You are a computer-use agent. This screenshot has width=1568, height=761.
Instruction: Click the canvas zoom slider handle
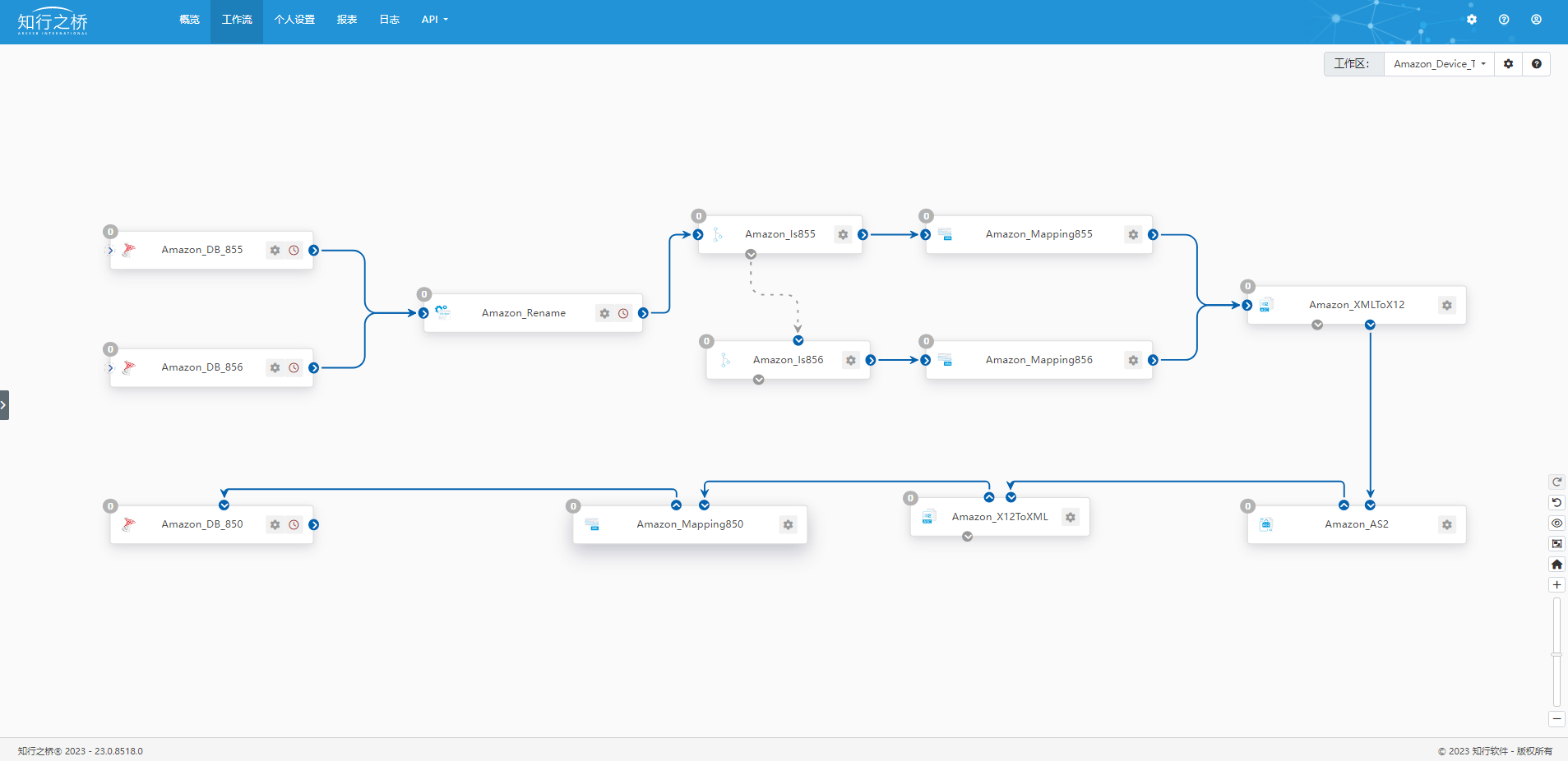click(x=1556, y=654)
